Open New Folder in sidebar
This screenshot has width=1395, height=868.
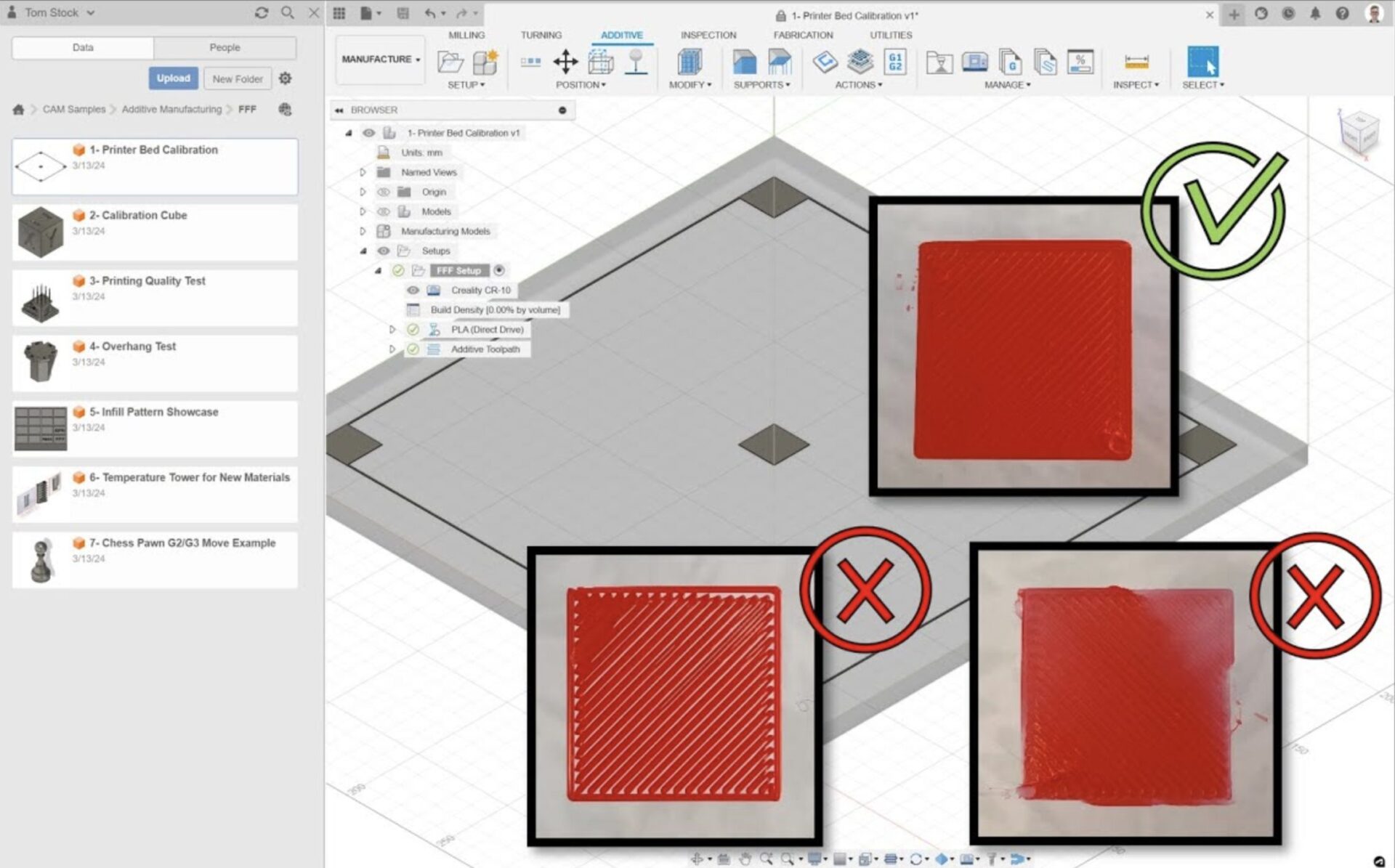(x=238, y=78)
